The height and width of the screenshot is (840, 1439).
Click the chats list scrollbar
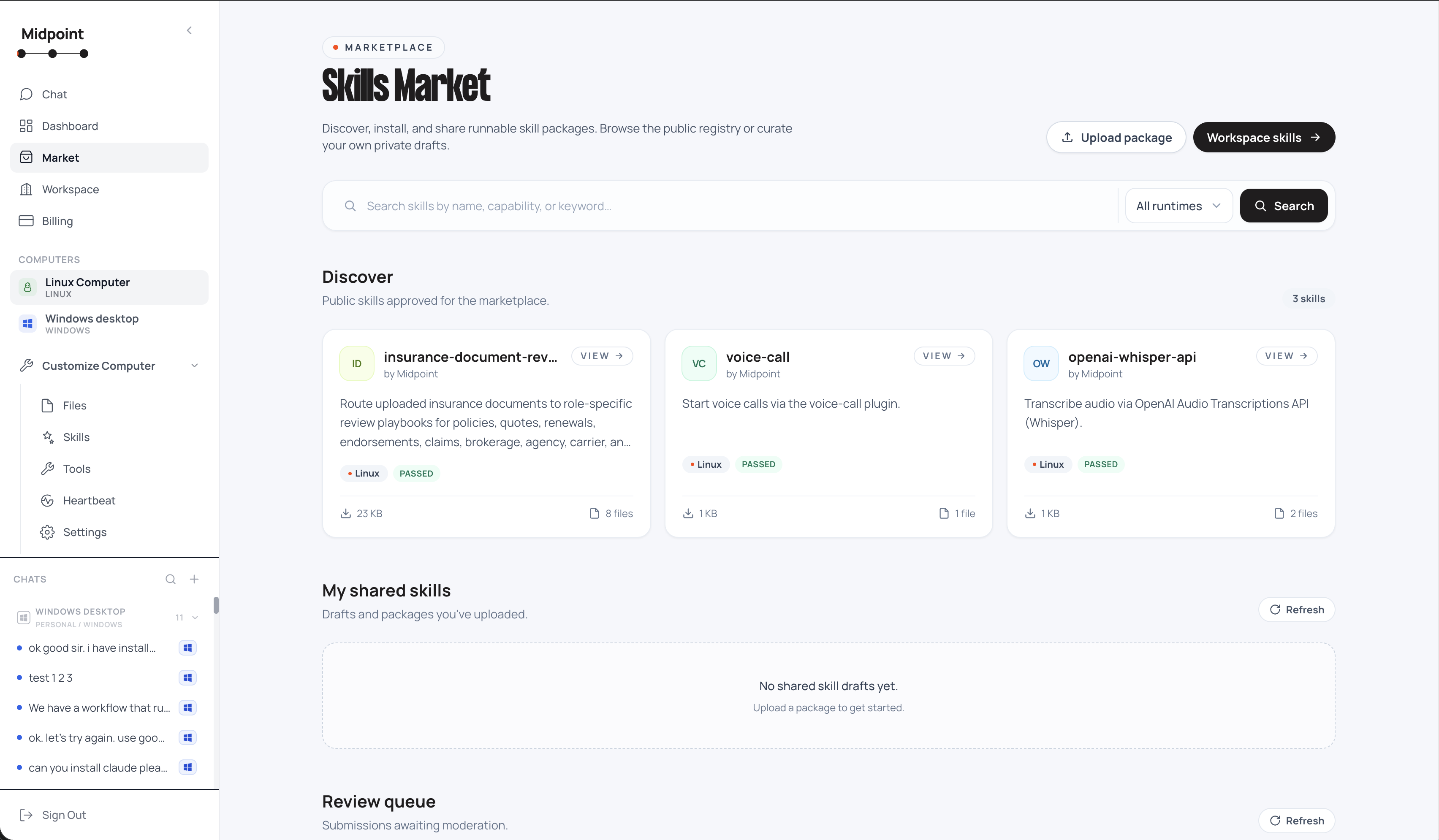[x=216, y=605]
